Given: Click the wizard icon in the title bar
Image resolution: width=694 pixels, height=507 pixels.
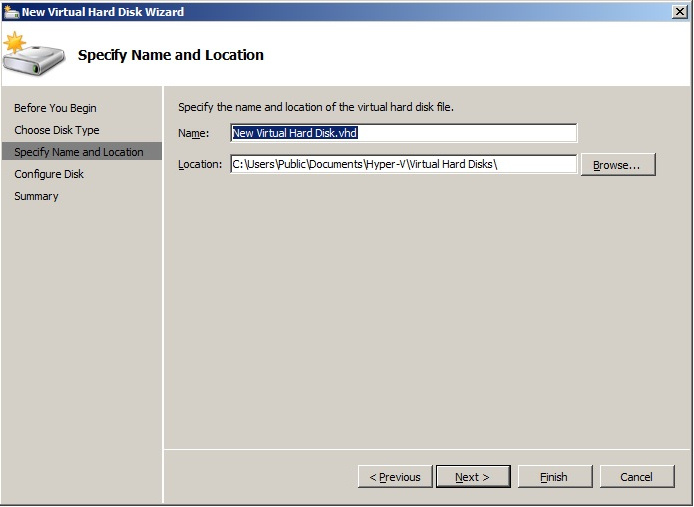Looking at the screenshot, I should coord(11,11).
